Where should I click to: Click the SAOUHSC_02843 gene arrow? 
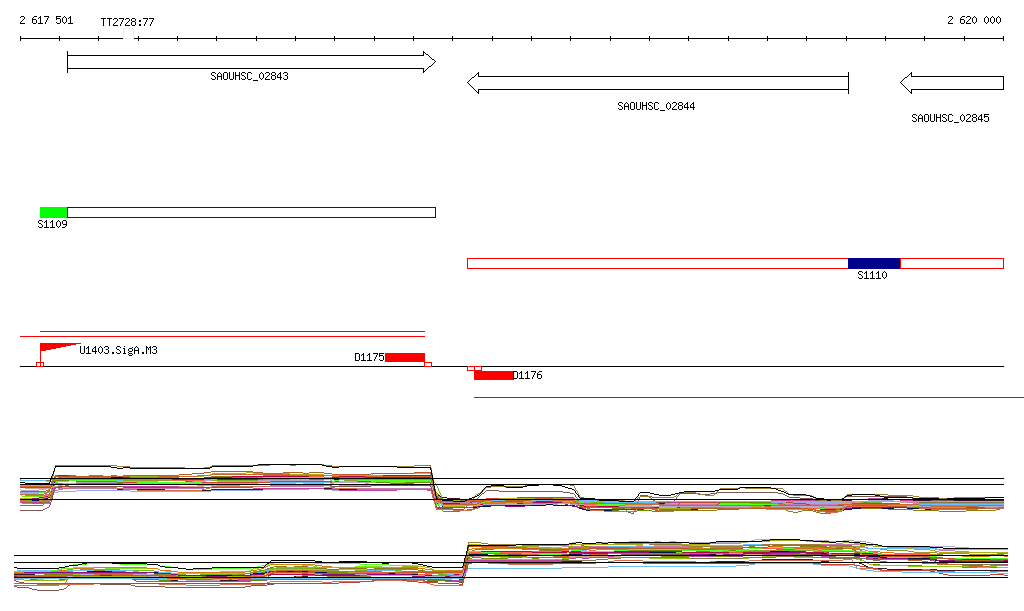(251, 62)
